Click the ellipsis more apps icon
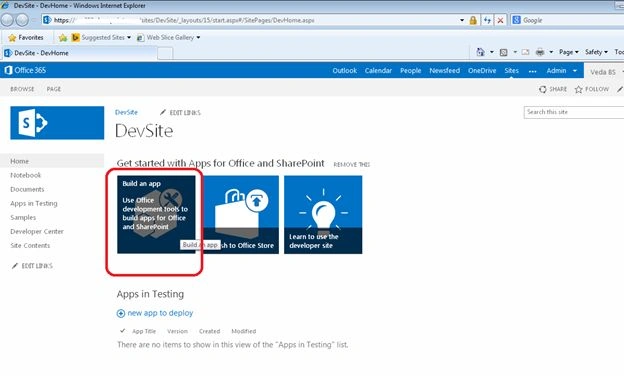The height and width of the screenshot is (376, 624). click(532, 71)
